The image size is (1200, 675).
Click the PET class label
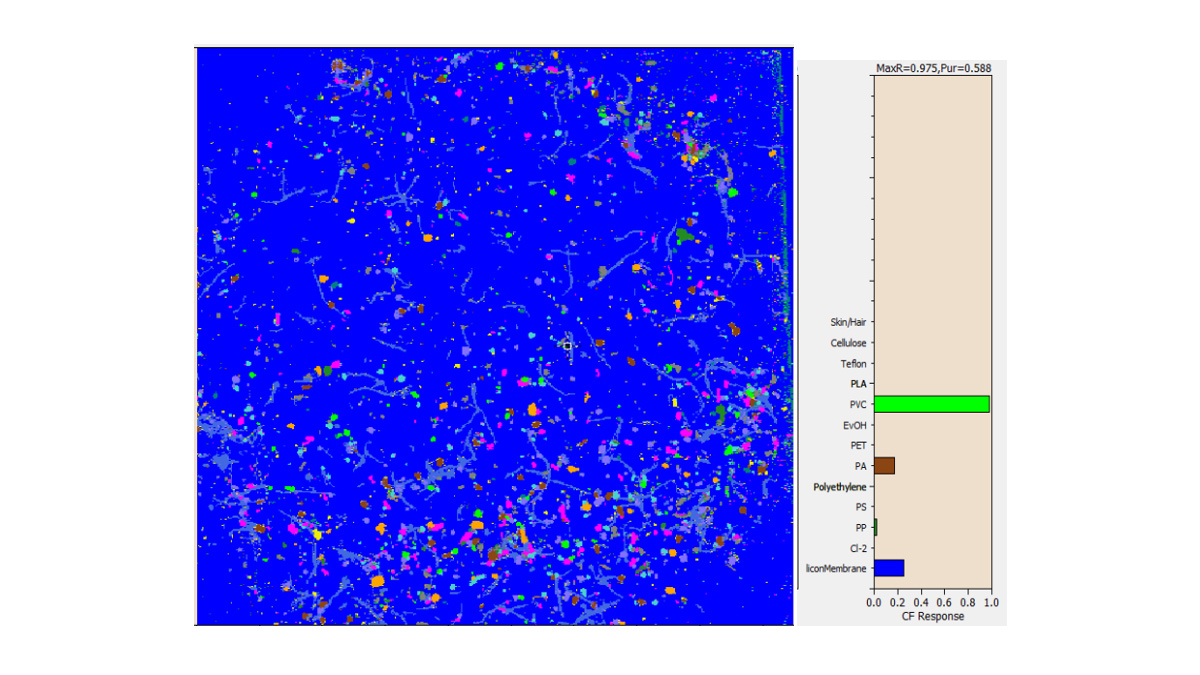click(858, 446)
